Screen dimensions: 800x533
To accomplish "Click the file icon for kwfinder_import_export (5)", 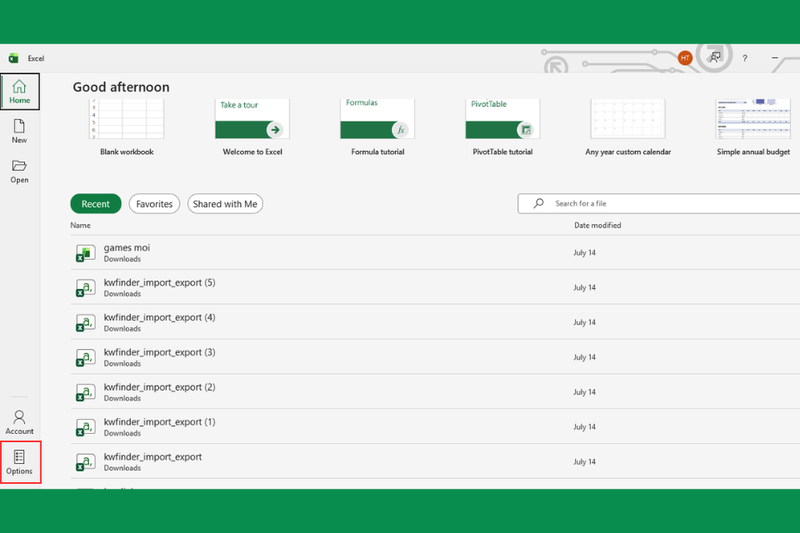I will [85, 288].
